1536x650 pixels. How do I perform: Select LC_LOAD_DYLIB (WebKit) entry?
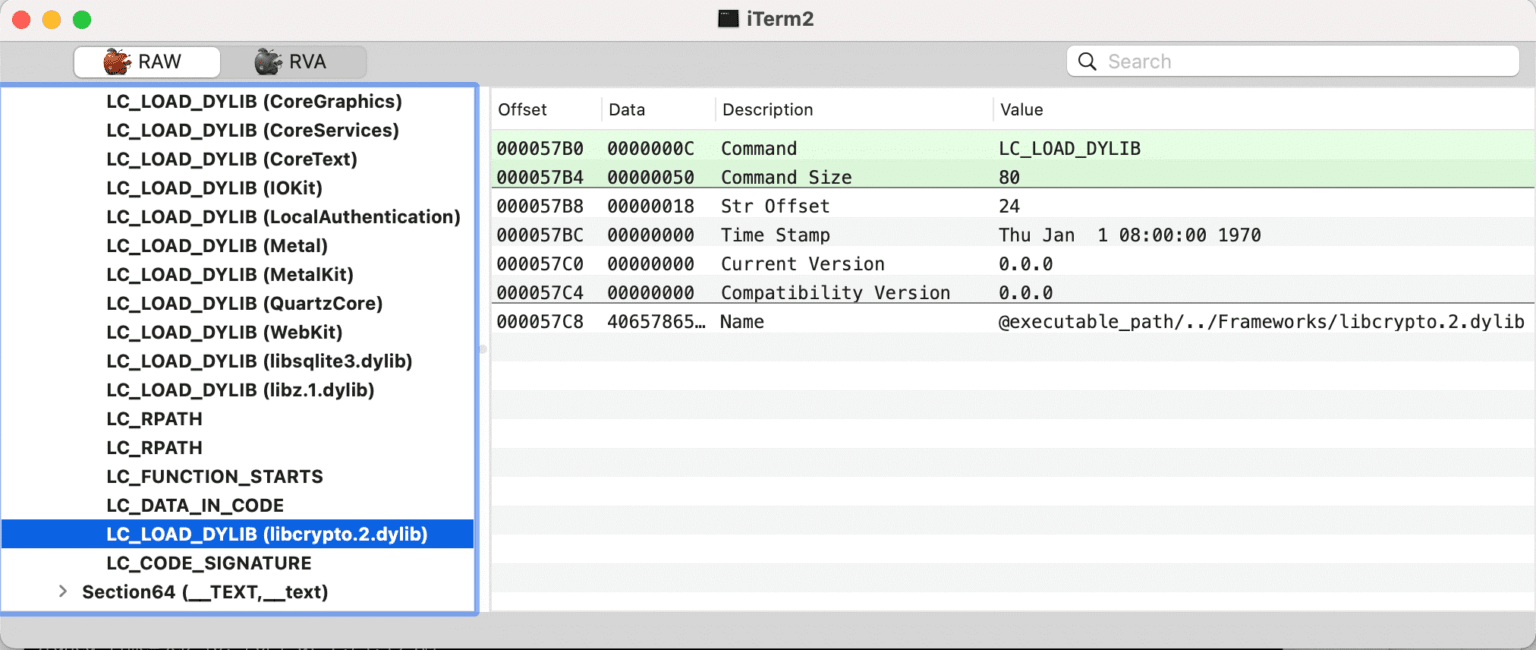coord(224,332)
